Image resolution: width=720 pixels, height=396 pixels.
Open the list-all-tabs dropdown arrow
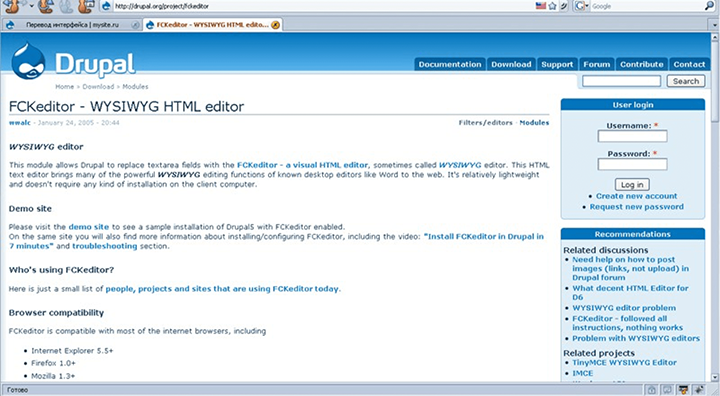[715, 25]
